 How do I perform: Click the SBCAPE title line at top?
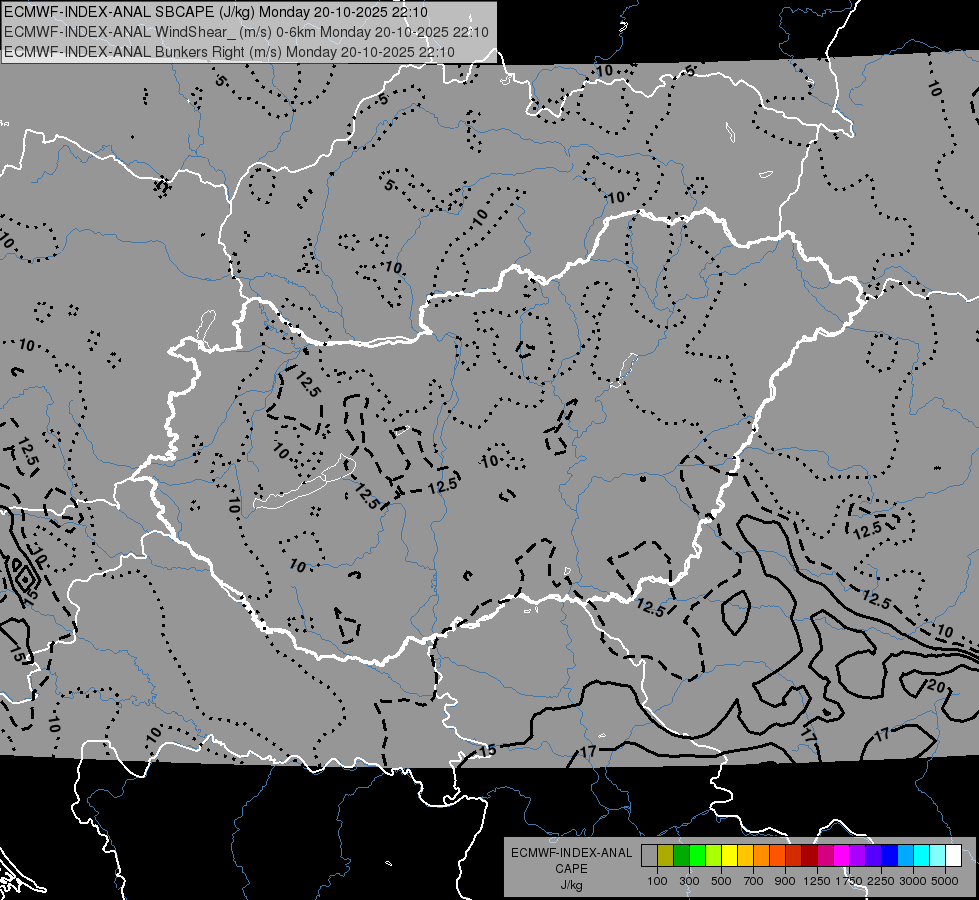[216, 12]
